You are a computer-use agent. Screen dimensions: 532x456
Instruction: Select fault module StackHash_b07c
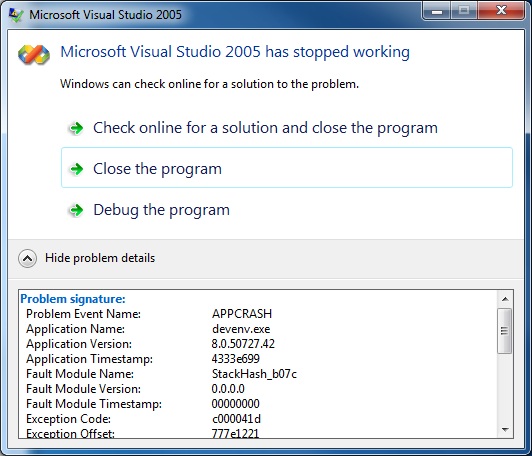point(254,374)
